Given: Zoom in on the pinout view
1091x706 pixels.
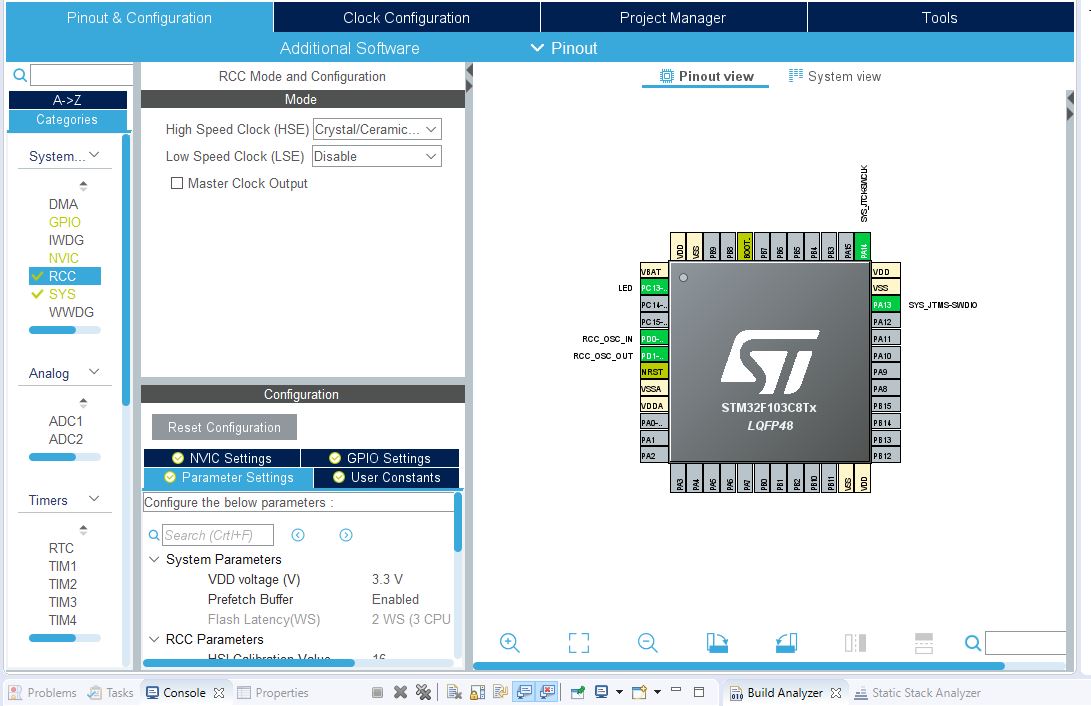Looking at the screenshot, I should click(509, 643).
